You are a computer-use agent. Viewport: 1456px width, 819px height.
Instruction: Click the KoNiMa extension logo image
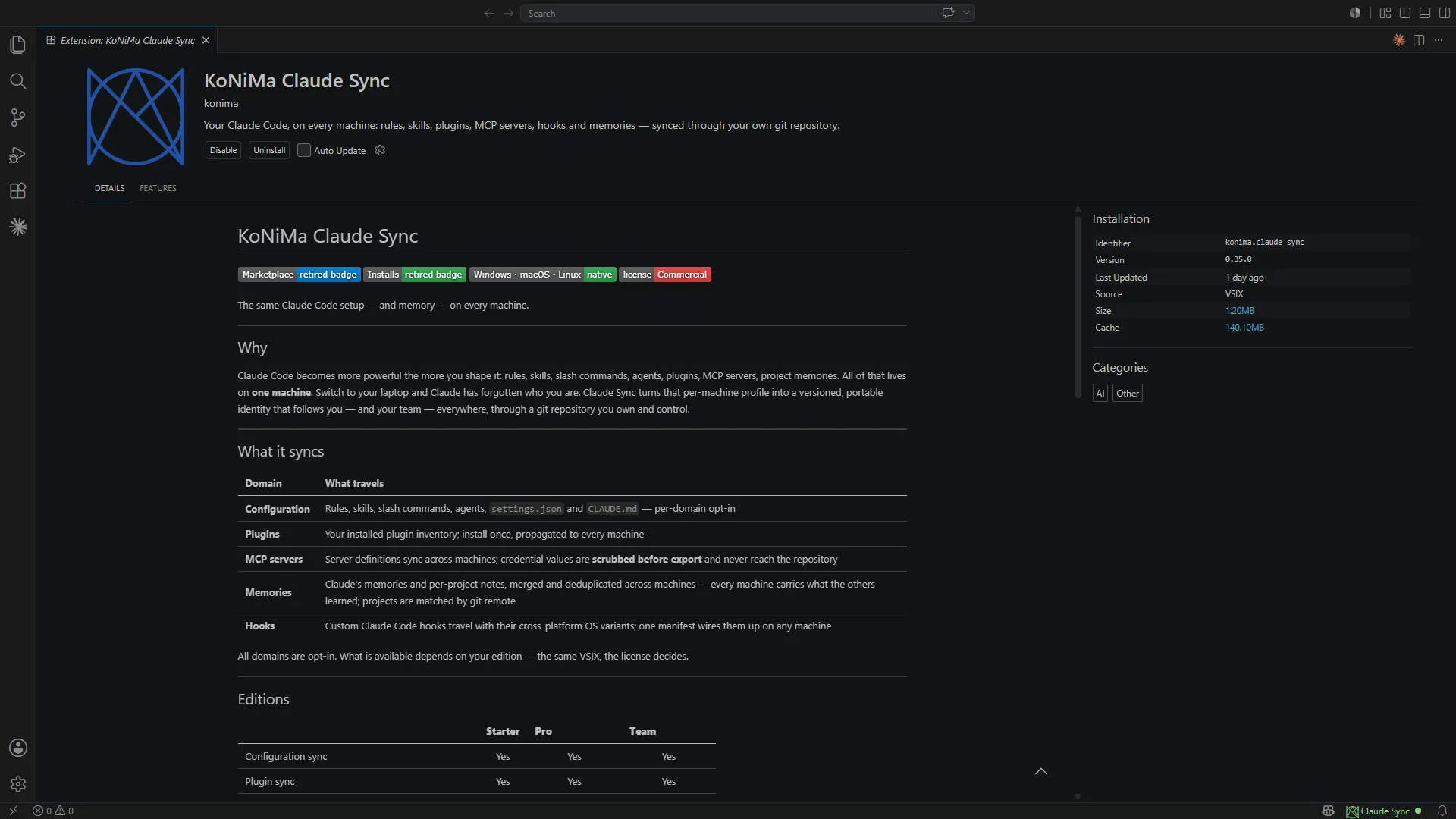click(x=136, y=117)
